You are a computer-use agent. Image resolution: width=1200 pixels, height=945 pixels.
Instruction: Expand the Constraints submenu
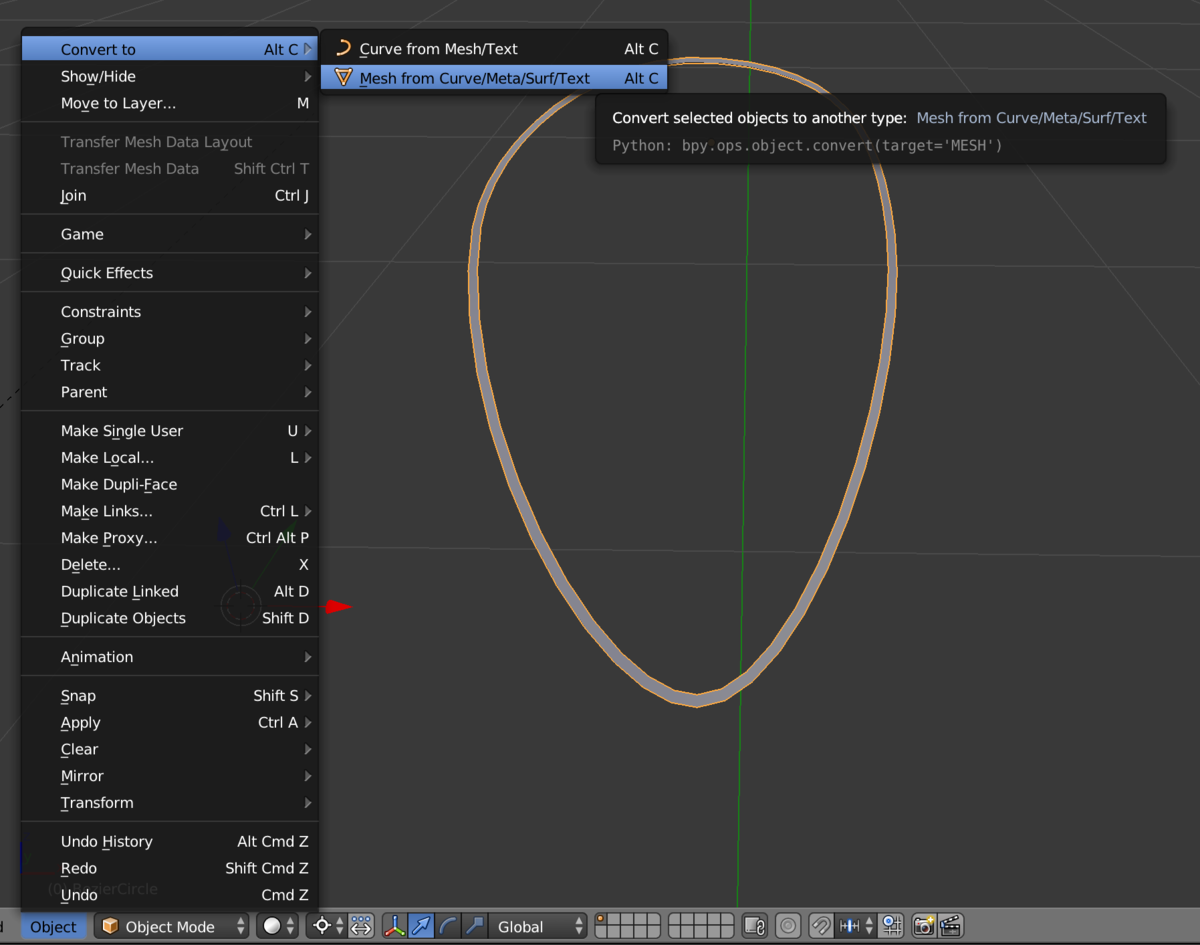(x=170, y=312)
